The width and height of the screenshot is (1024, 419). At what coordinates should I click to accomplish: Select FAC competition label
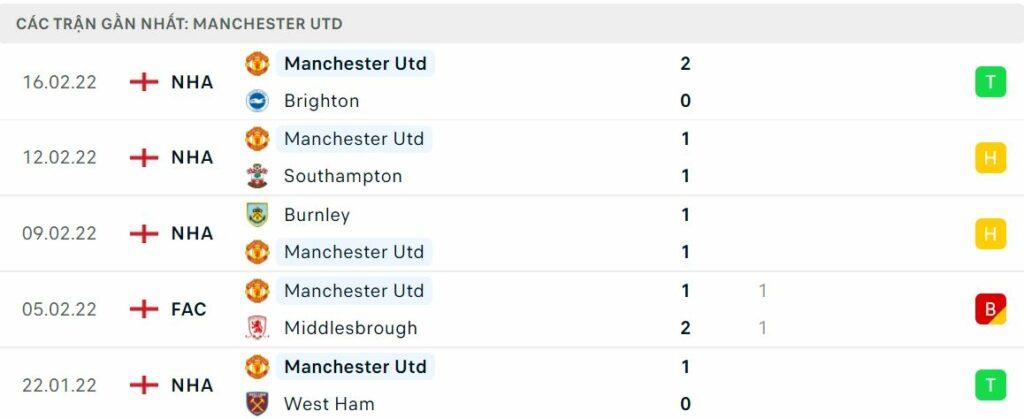point(189,309)
